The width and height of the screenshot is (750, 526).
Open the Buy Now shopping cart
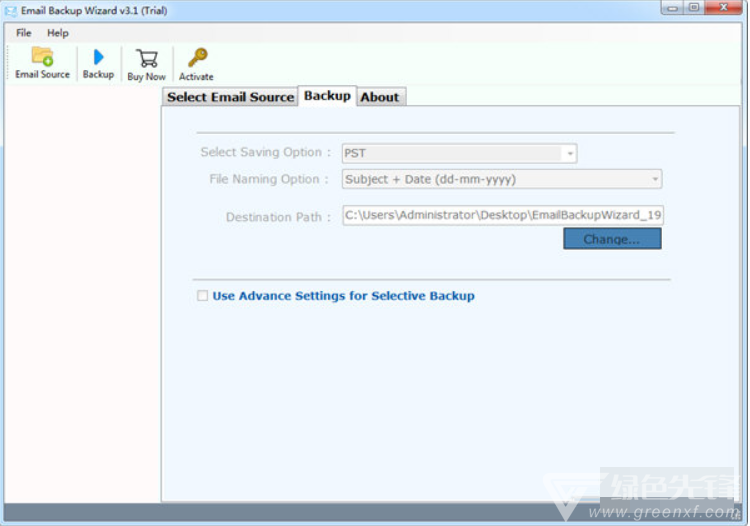[x=147, y=58]
